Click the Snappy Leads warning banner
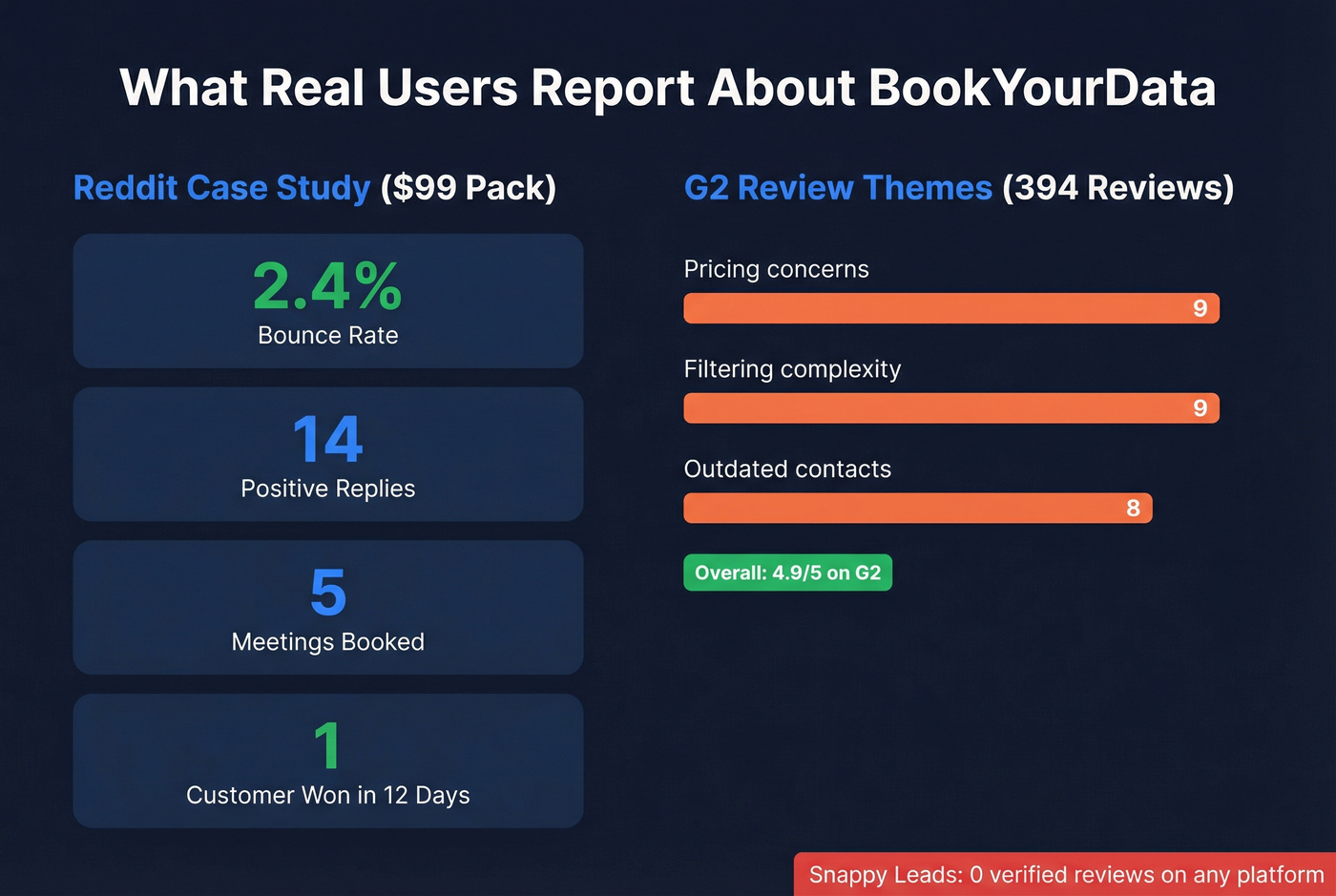Image resolution: width=1336 pixels, height=896 pixels. [1064, 874]
